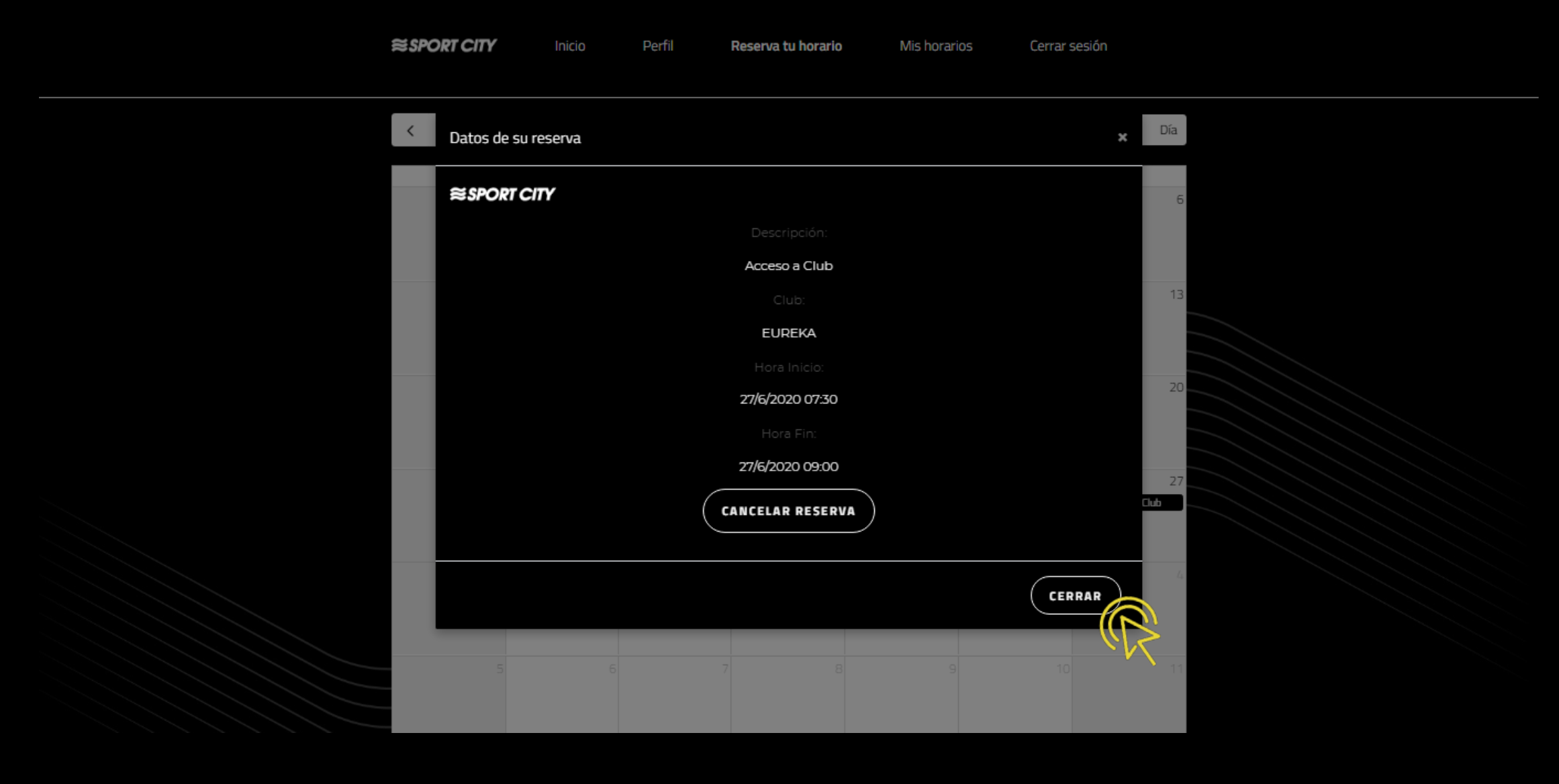1559x784 pixels.
Task: Click the Sport City logo inside dialog
Action: pos(502,194)
